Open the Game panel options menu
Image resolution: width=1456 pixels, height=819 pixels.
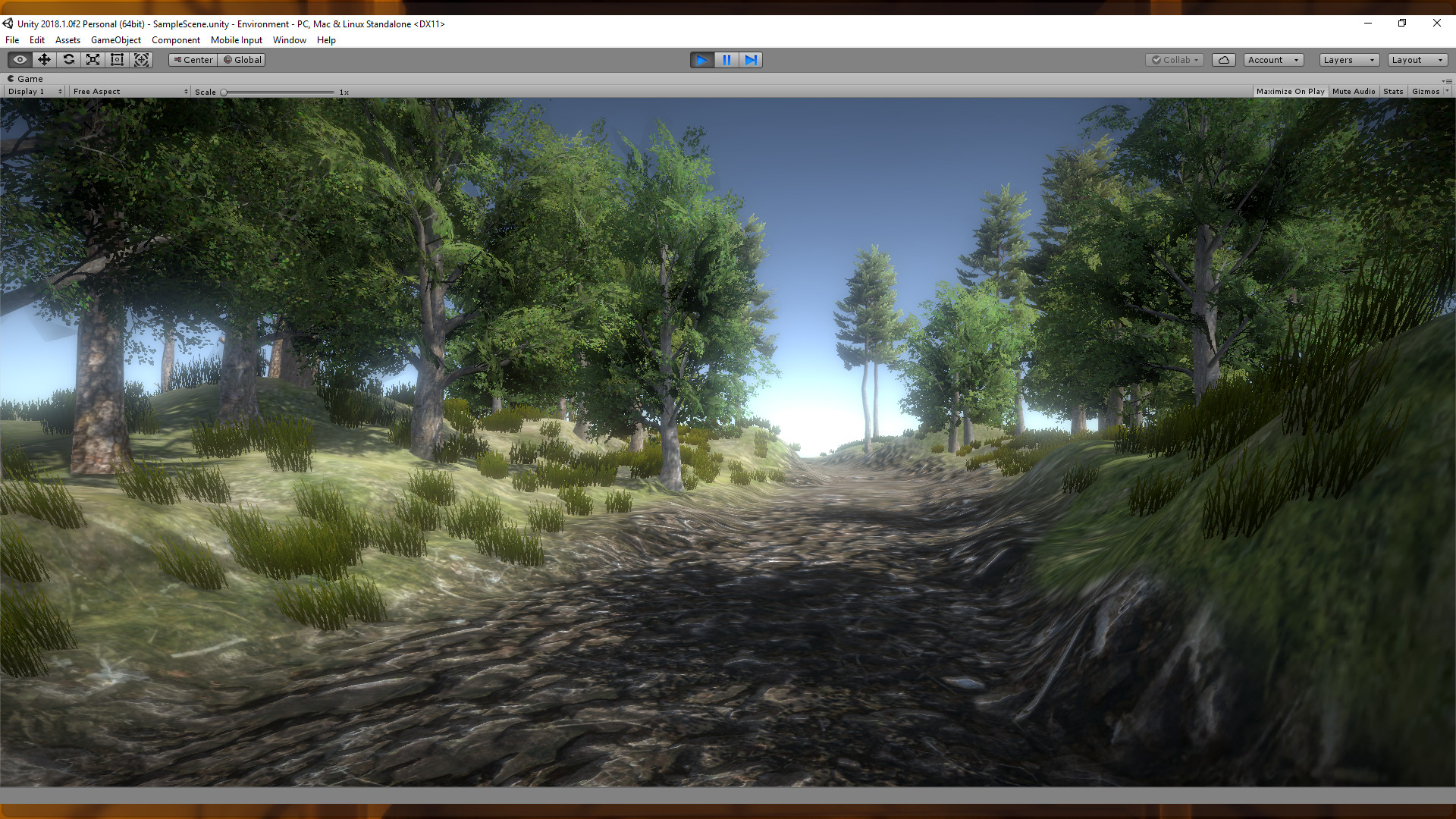click(x=1448, y=80)
